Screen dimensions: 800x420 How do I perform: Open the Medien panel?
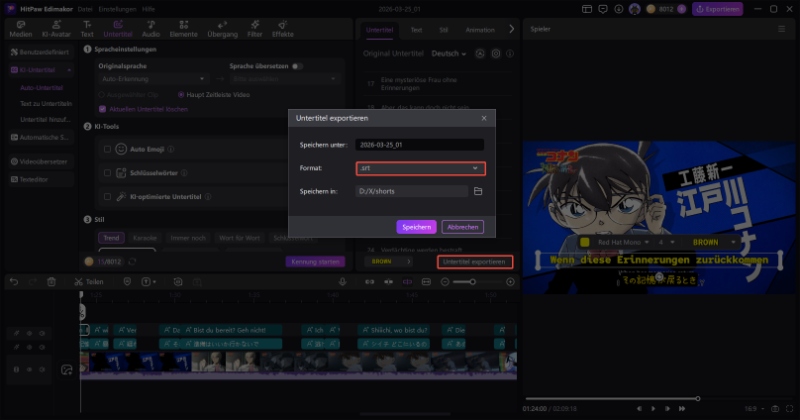(20, 29)
